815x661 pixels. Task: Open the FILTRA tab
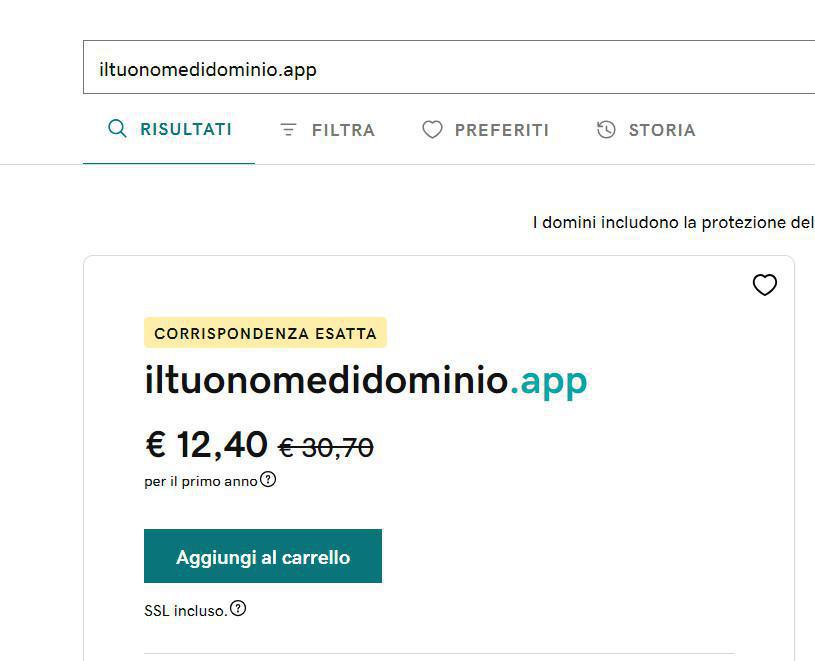tap(342, 130)
